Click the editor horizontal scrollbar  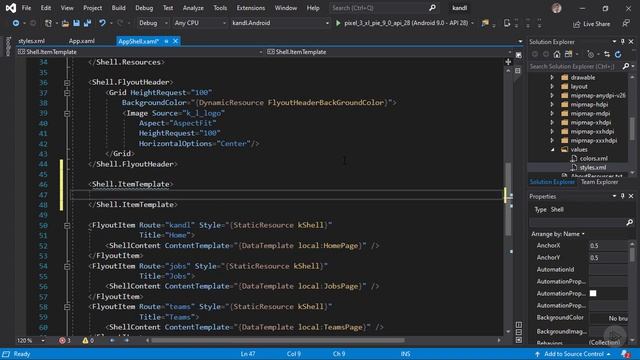coord(278,340)
